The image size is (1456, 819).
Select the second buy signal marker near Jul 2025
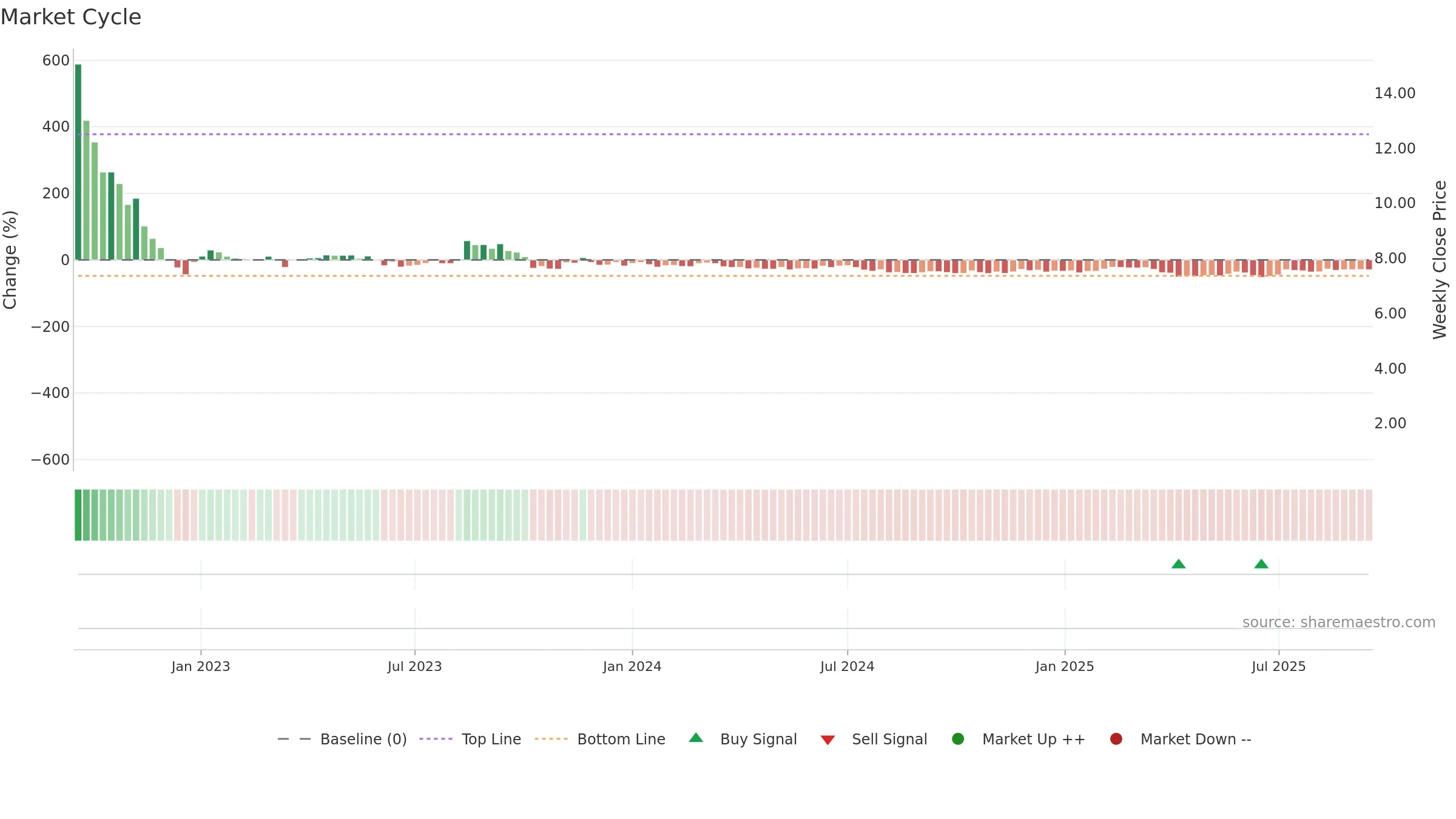tap(1261, 564)
